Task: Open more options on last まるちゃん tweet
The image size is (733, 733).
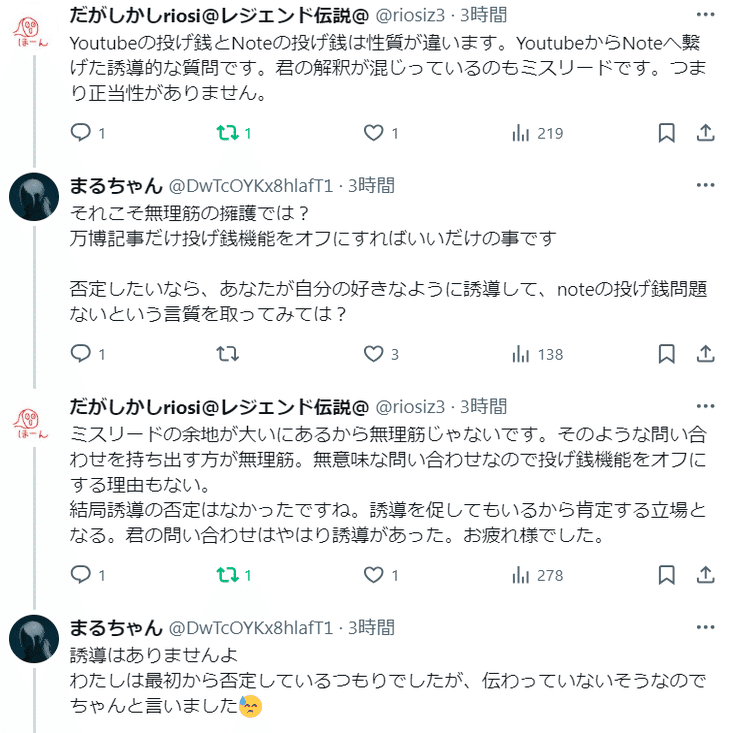Action: [705, 628]
